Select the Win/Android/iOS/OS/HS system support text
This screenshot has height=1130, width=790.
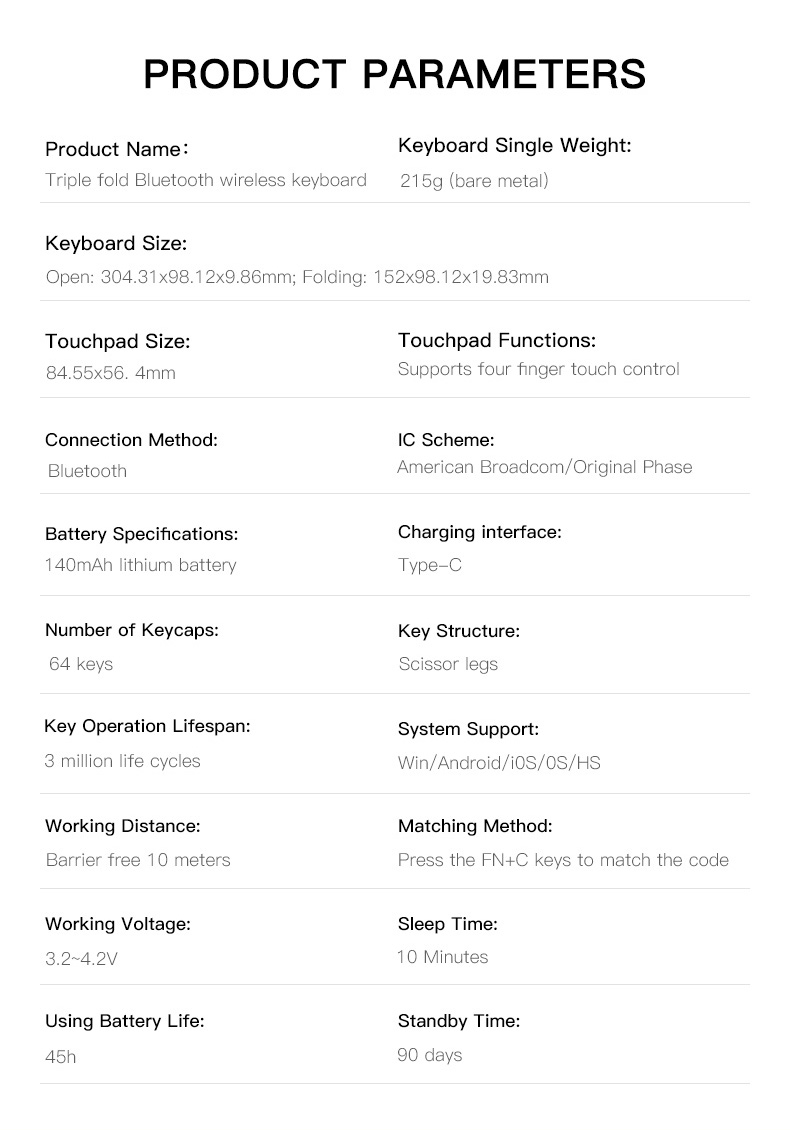498,763
